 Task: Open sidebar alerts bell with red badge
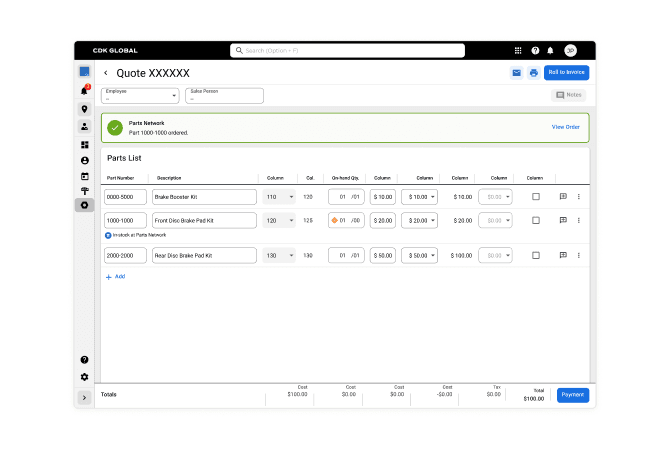85,90
